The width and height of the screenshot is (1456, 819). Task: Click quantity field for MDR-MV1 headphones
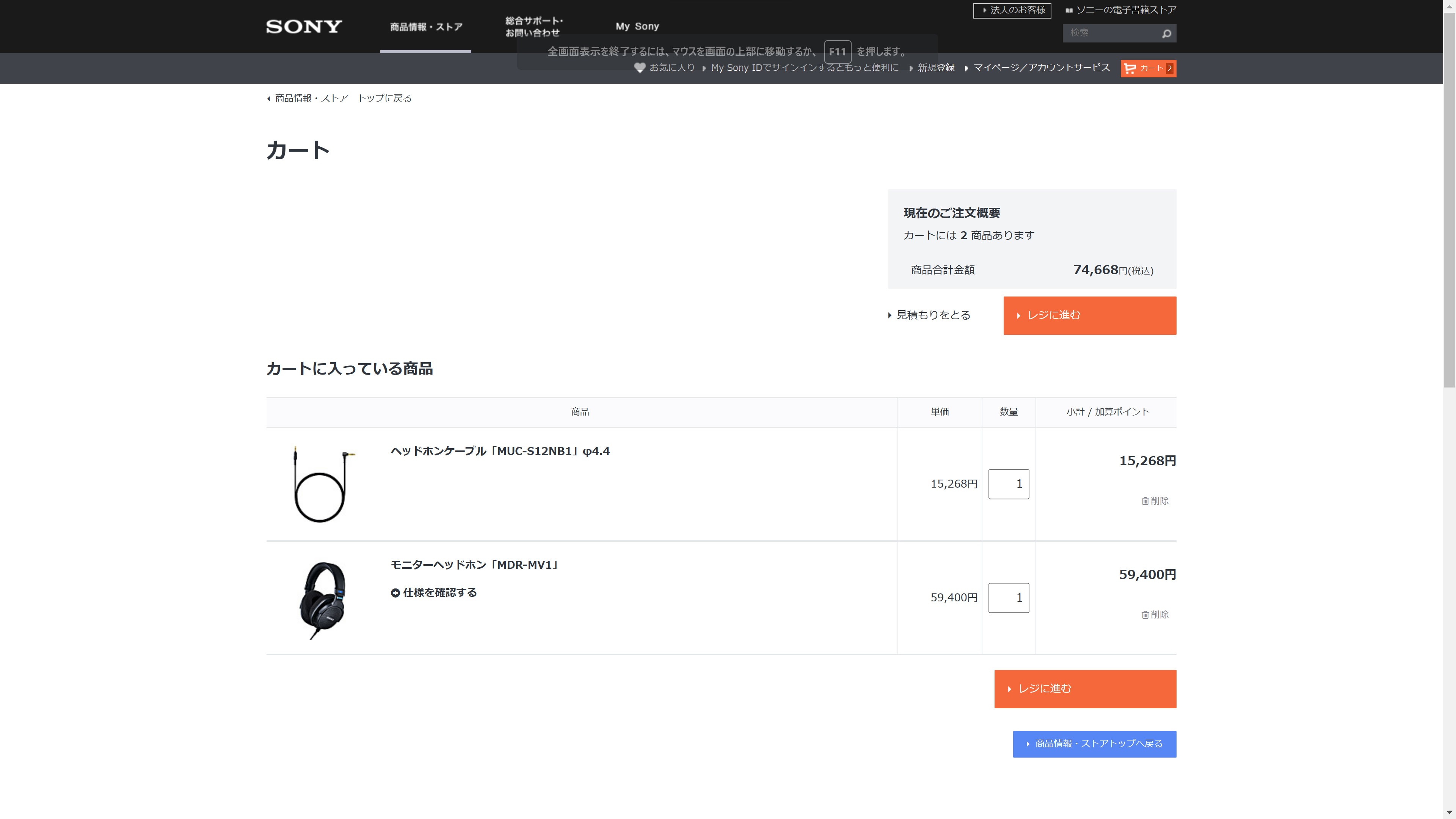click(x=1008, y=598)
